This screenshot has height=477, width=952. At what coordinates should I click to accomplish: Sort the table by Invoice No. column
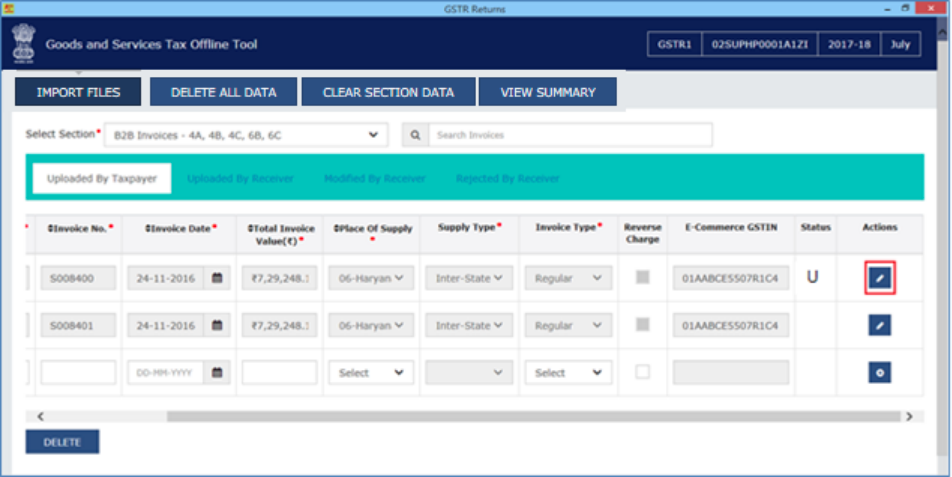(x=81, y=228)
